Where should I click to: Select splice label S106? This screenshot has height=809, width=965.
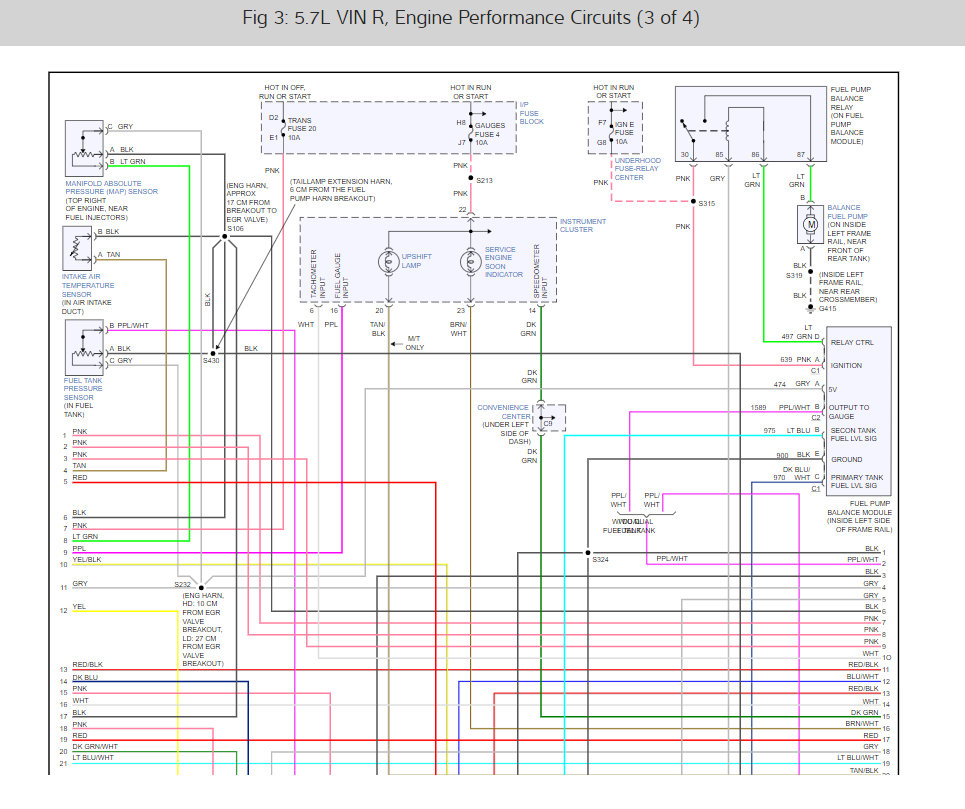tap(235, 228)
